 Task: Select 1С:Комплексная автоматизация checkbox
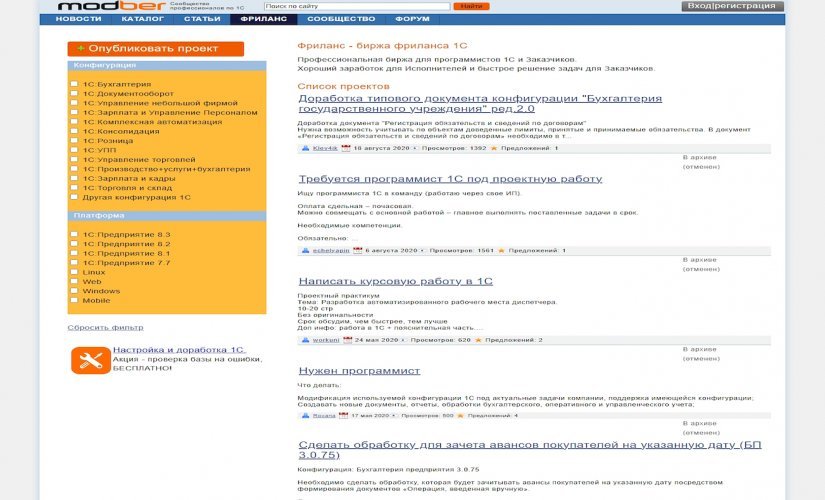click(74, 122)
